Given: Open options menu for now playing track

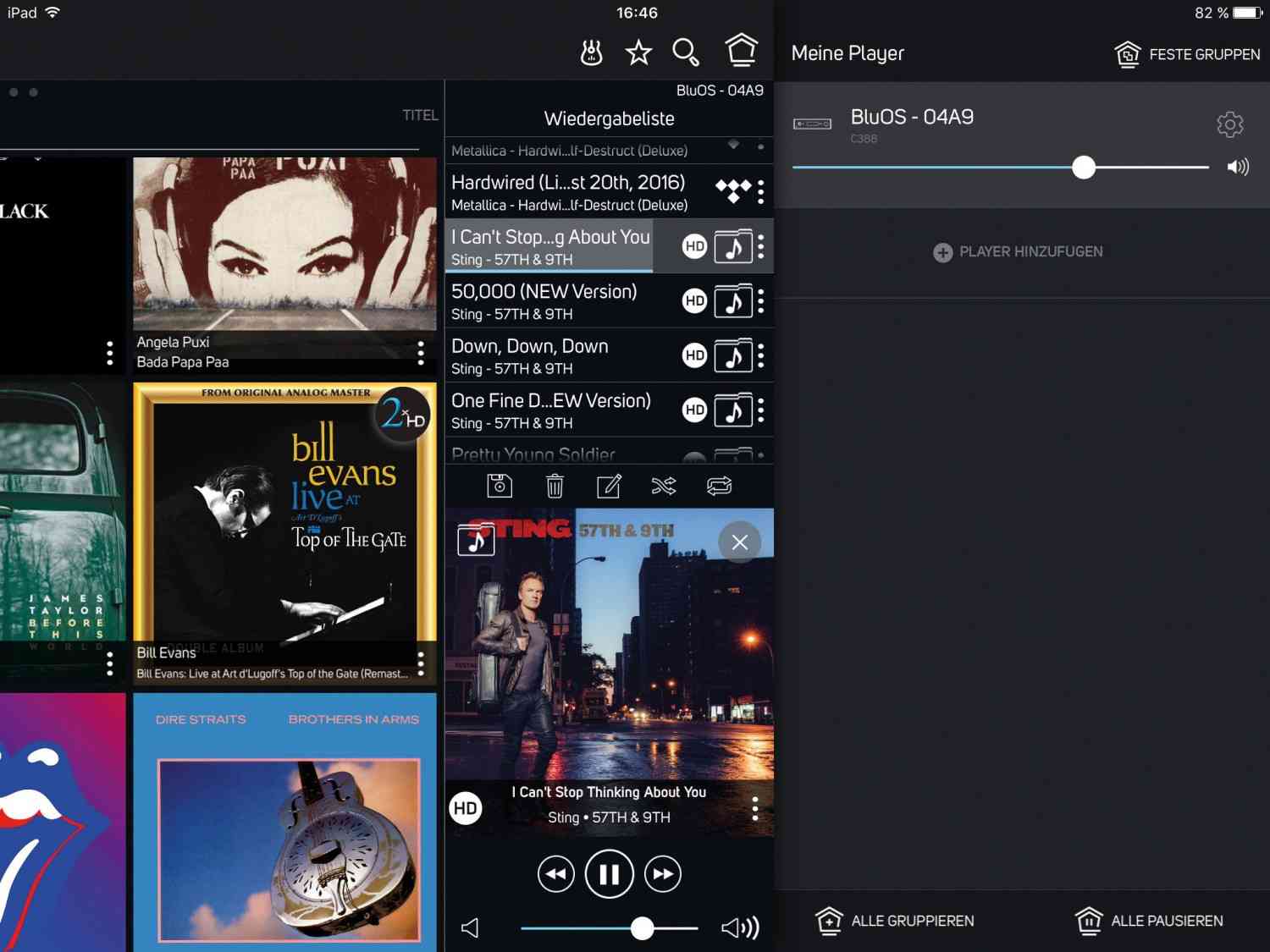Looking at the screenshot, I should tap(755, 808).
